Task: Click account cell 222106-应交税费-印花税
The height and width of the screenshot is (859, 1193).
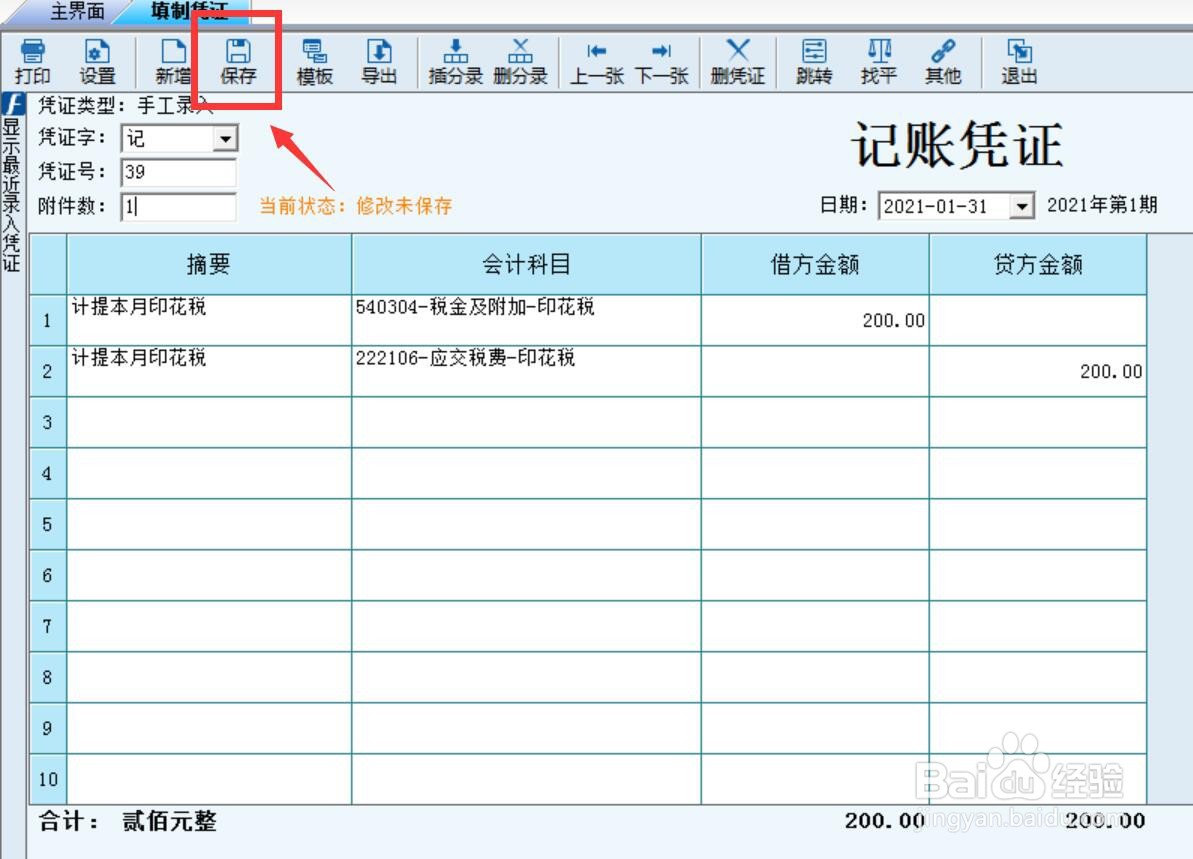Action: 526,371
